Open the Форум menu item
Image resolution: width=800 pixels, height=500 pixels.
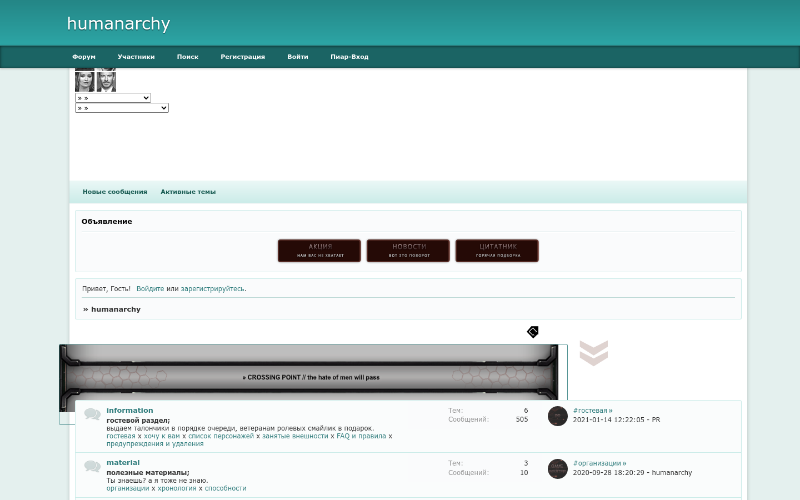pos(84,57)
